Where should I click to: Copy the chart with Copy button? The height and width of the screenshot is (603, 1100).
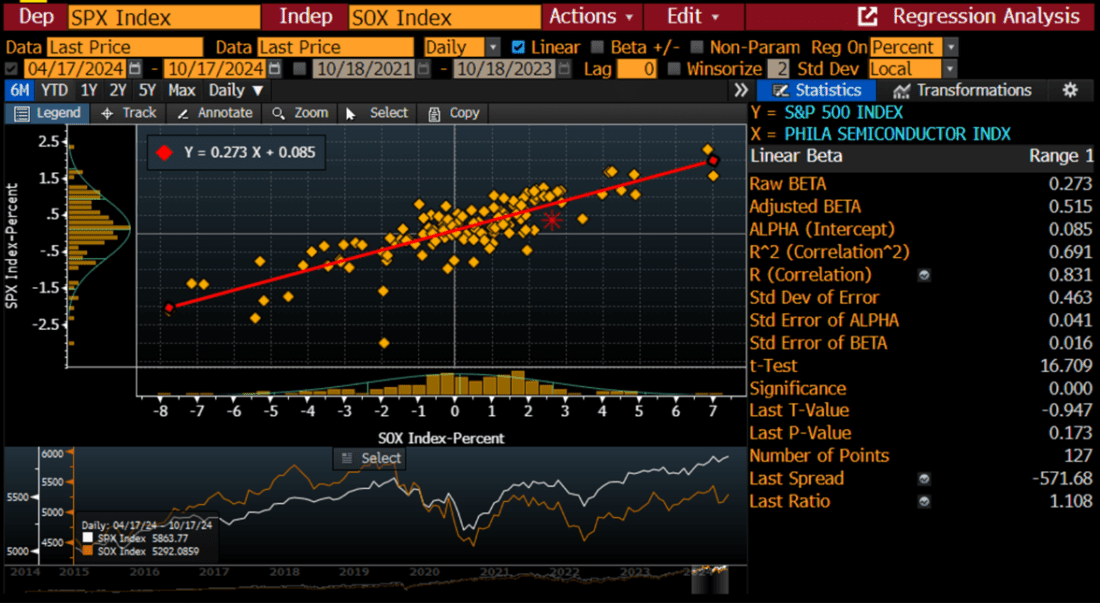pyautogui.click(x=454, y=113)
